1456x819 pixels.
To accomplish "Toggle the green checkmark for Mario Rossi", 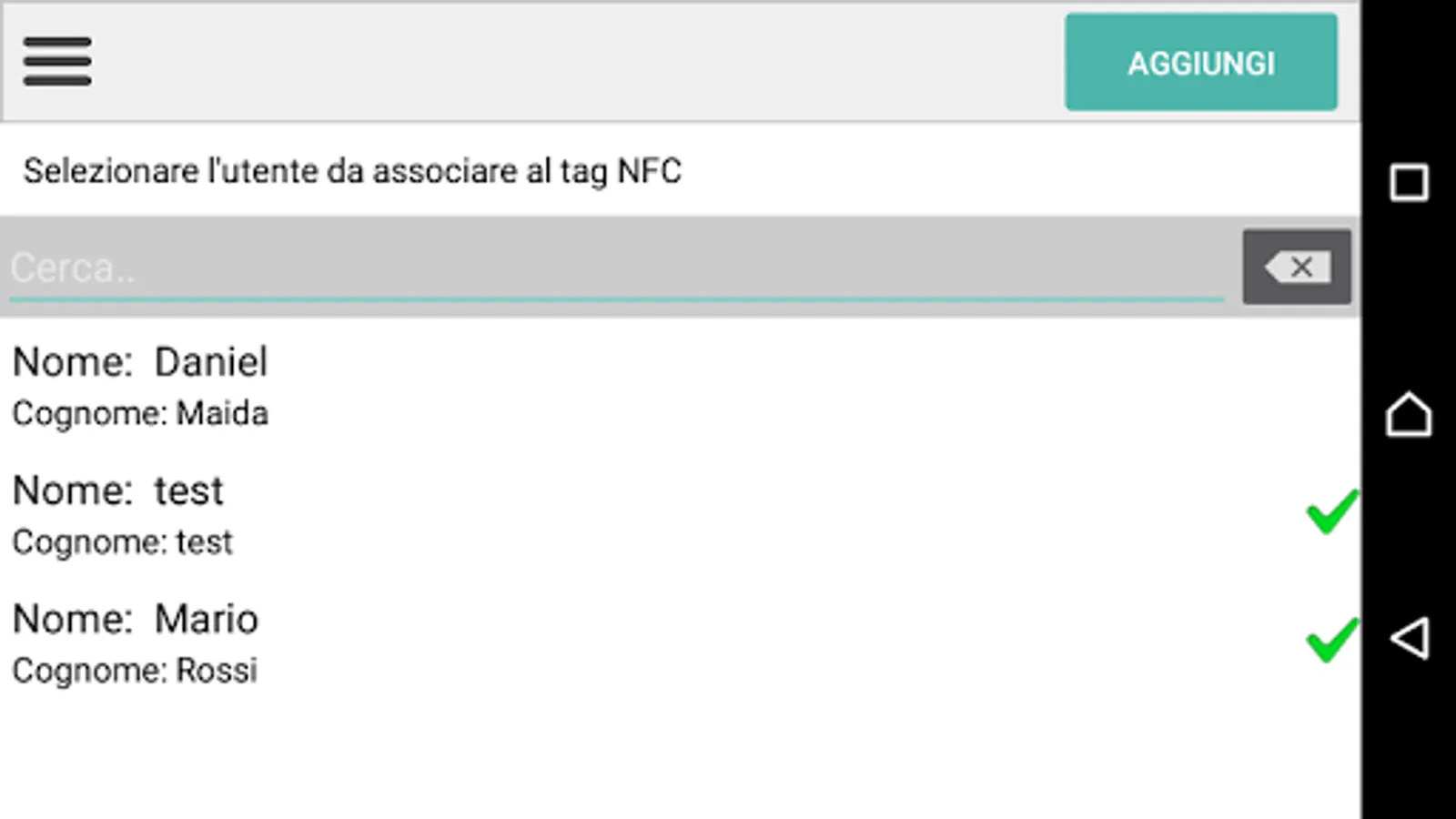I will coord(1332,640).
